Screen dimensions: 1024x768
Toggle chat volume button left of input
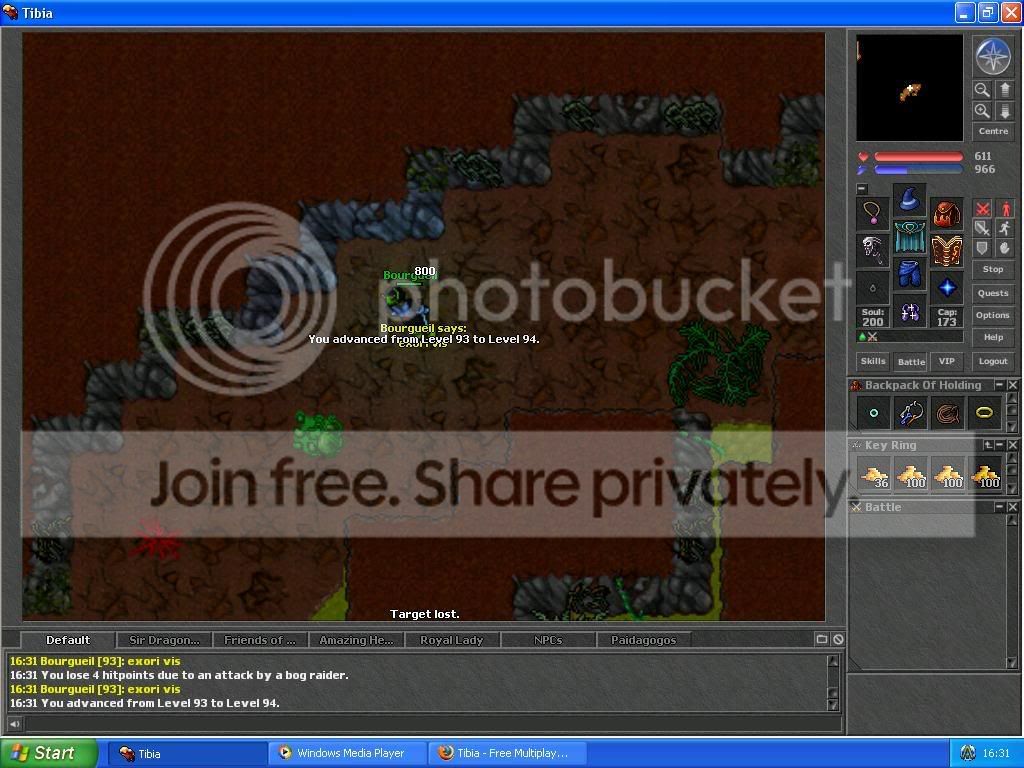click(x=14, y=724)
